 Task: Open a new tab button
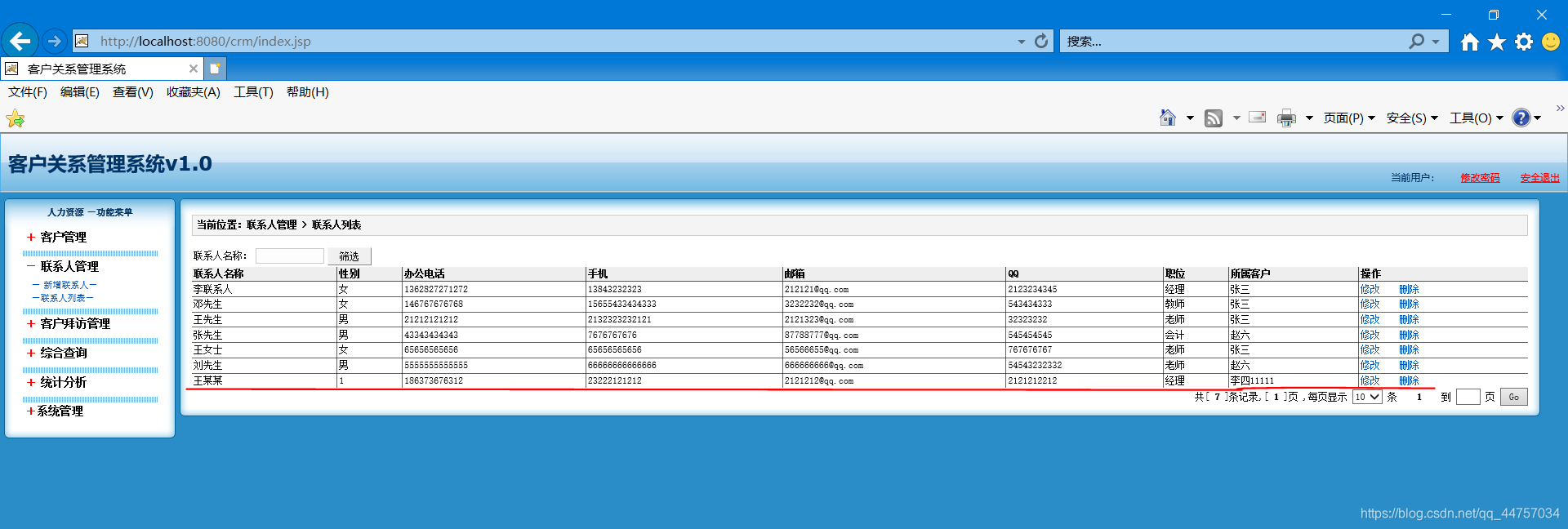(215, 69)
